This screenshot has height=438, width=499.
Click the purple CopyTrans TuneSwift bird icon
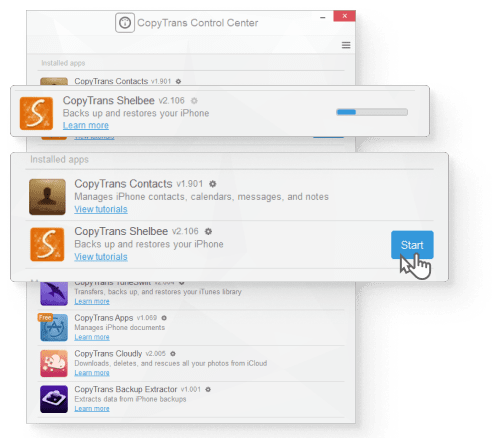click(x=54, y=293)
